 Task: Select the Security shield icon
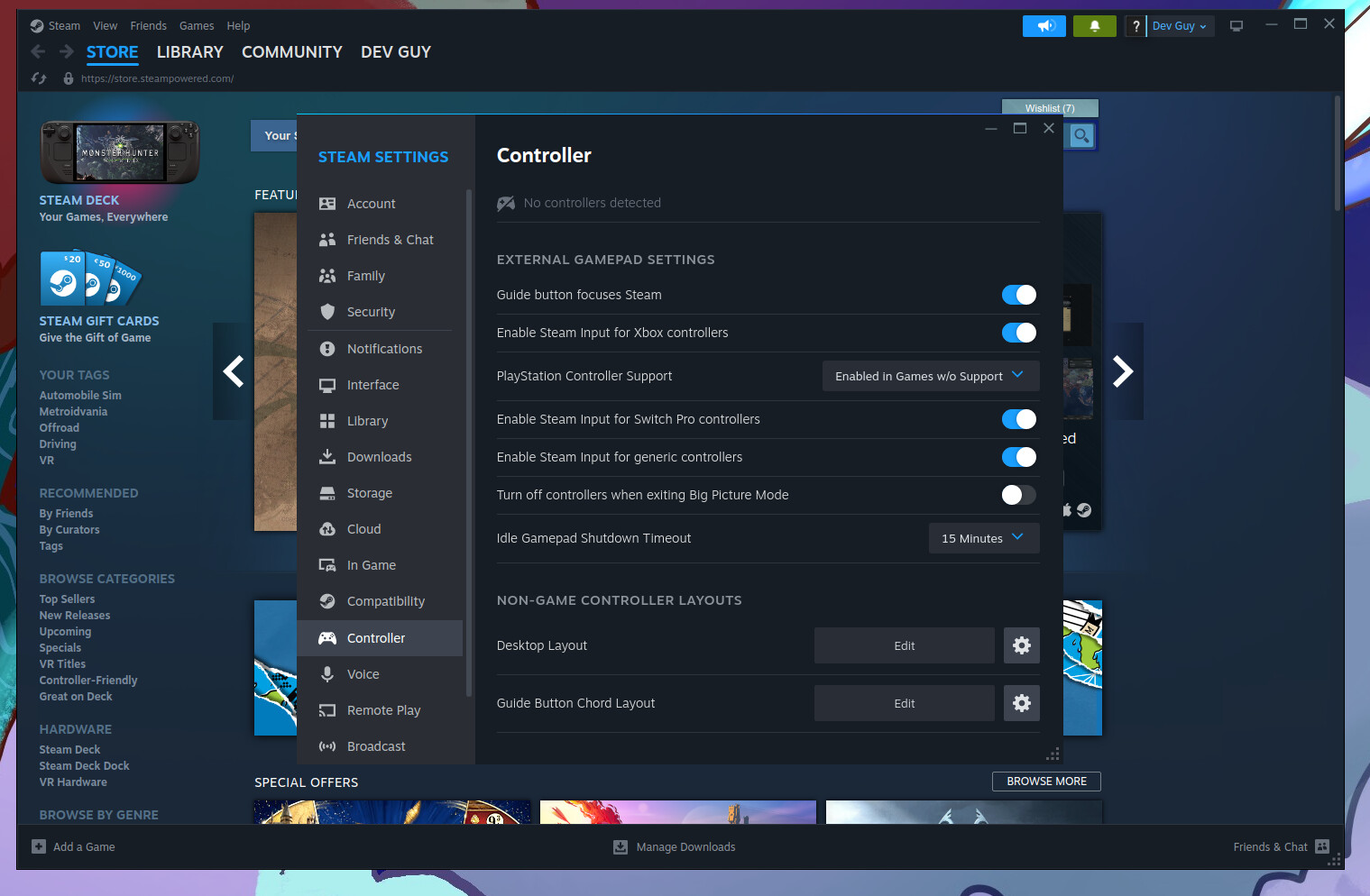click(327, 312)
